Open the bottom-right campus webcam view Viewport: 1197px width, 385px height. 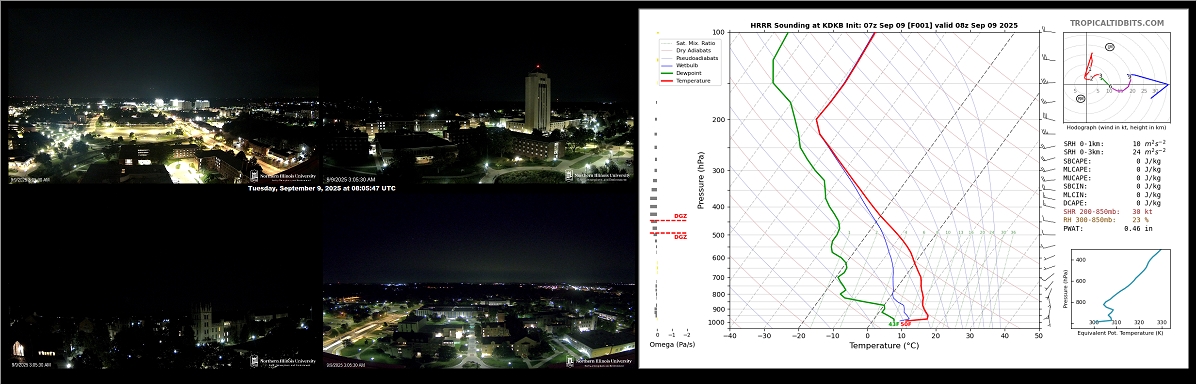point(479,283)
